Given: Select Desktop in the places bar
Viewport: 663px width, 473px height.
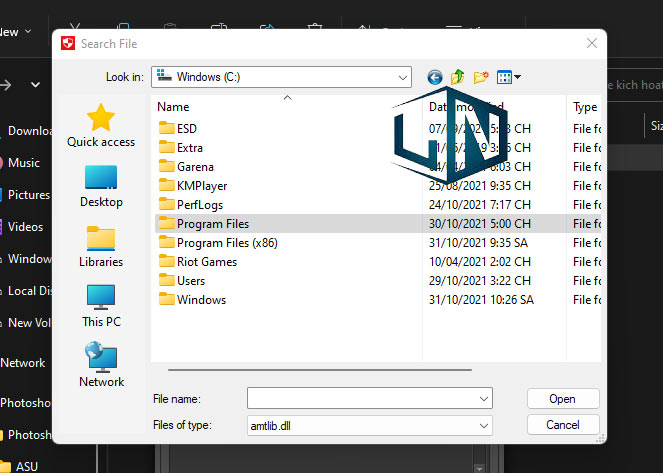Looking at the screenshot, I should (101, 186).
